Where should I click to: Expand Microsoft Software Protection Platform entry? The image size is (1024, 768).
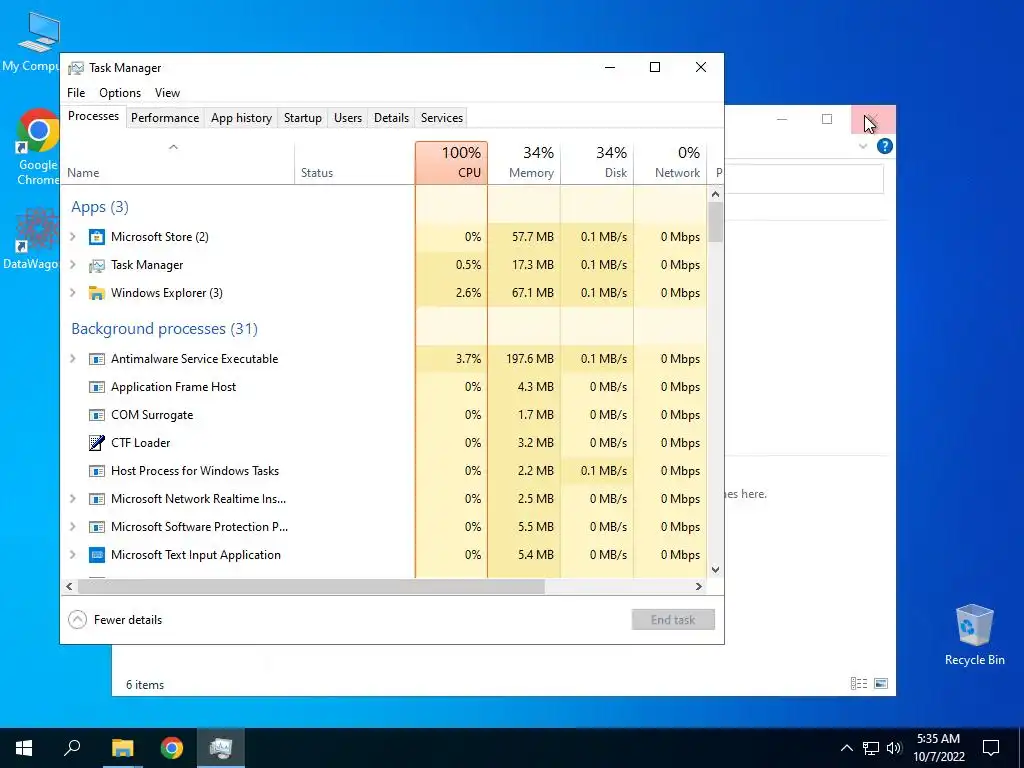pos(73,526)
